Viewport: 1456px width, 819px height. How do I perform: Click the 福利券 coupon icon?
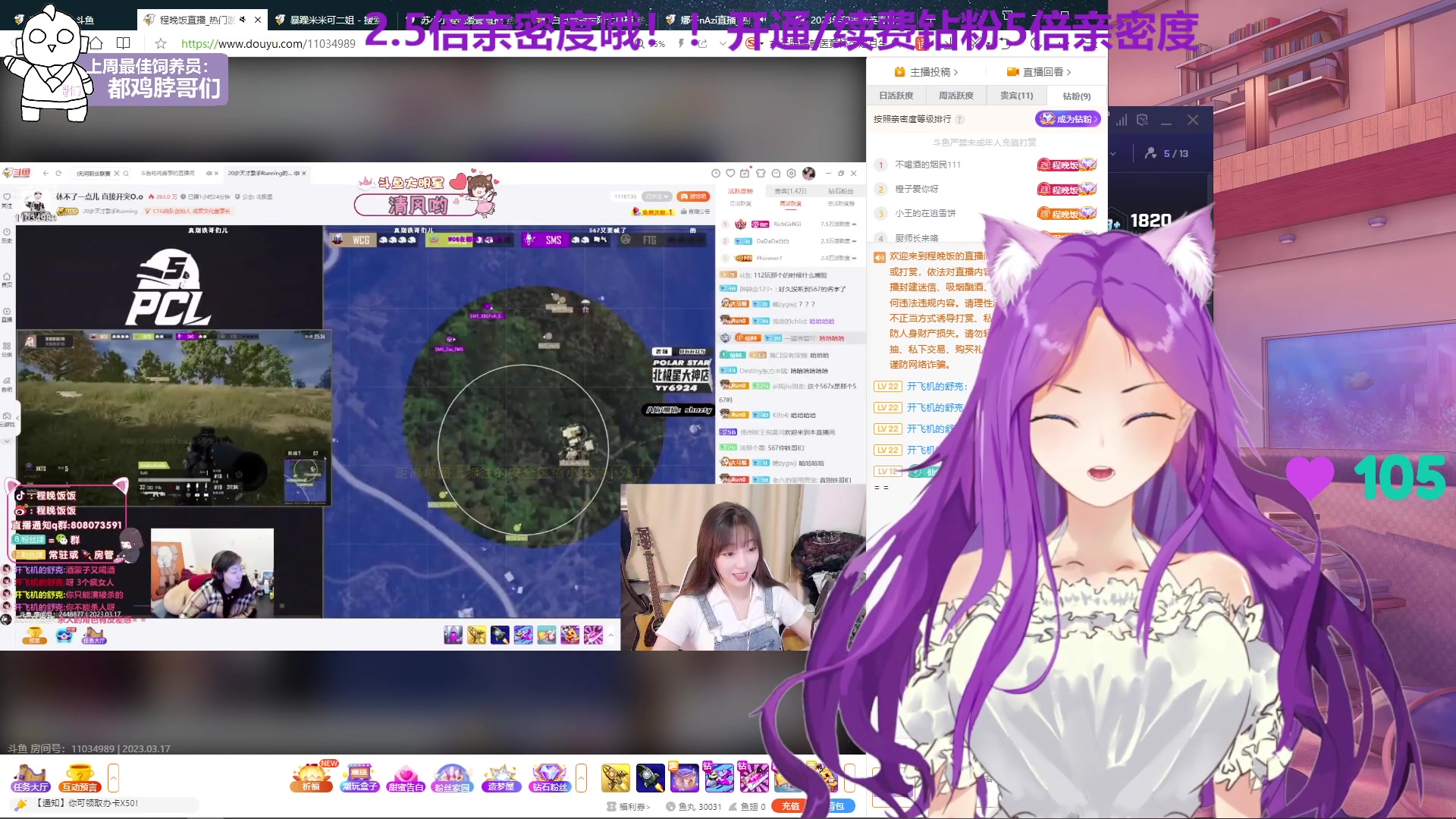coord(611,806)
